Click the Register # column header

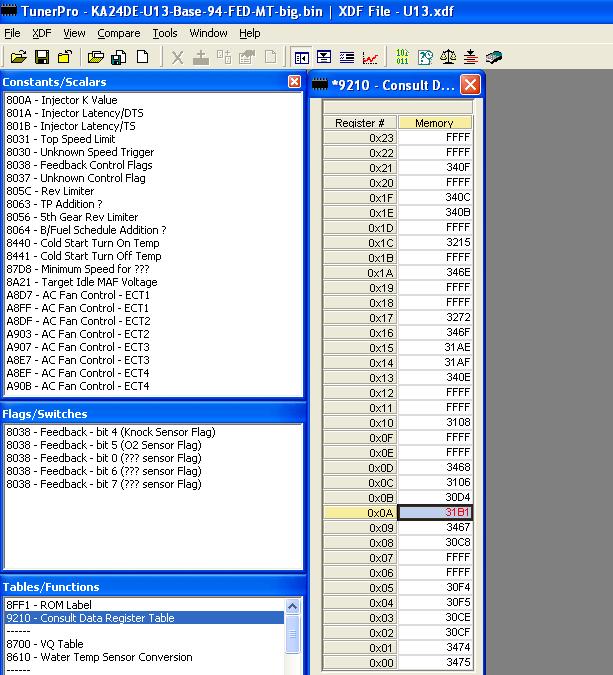click(359, 123)
